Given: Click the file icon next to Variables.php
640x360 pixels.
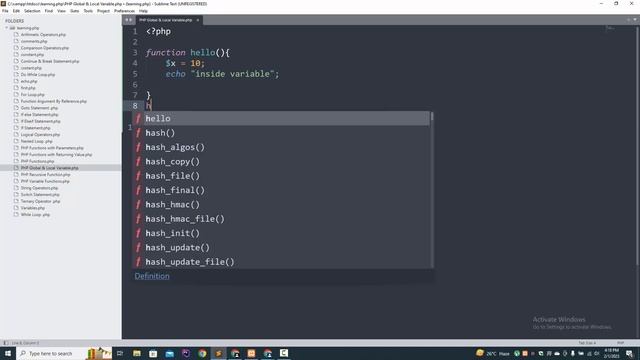Looking at the screenshot, I should point(16,208).
